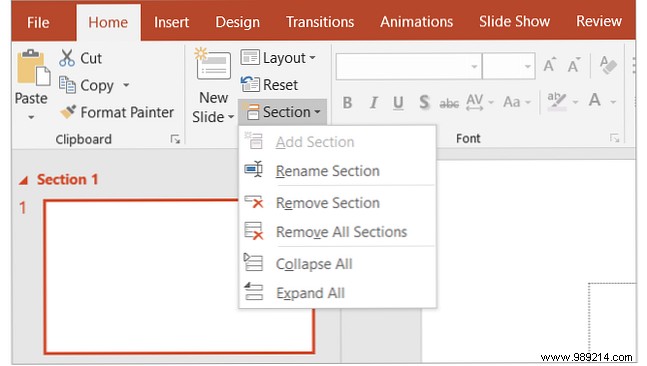Open the Font dialog launcher

(614, 139)
